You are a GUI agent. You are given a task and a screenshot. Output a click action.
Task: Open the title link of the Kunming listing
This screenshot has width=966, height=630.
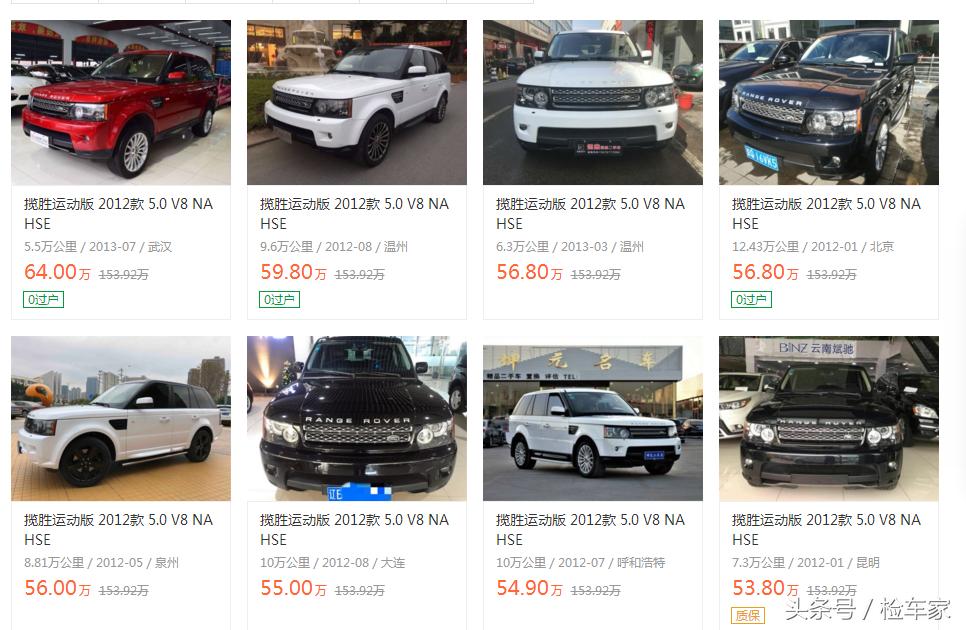click(826, 529)
